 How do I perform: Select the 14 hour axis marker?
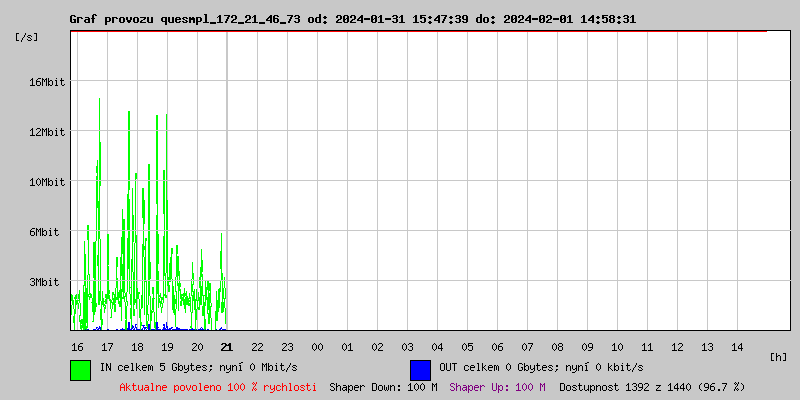click(x=737, y=347)
